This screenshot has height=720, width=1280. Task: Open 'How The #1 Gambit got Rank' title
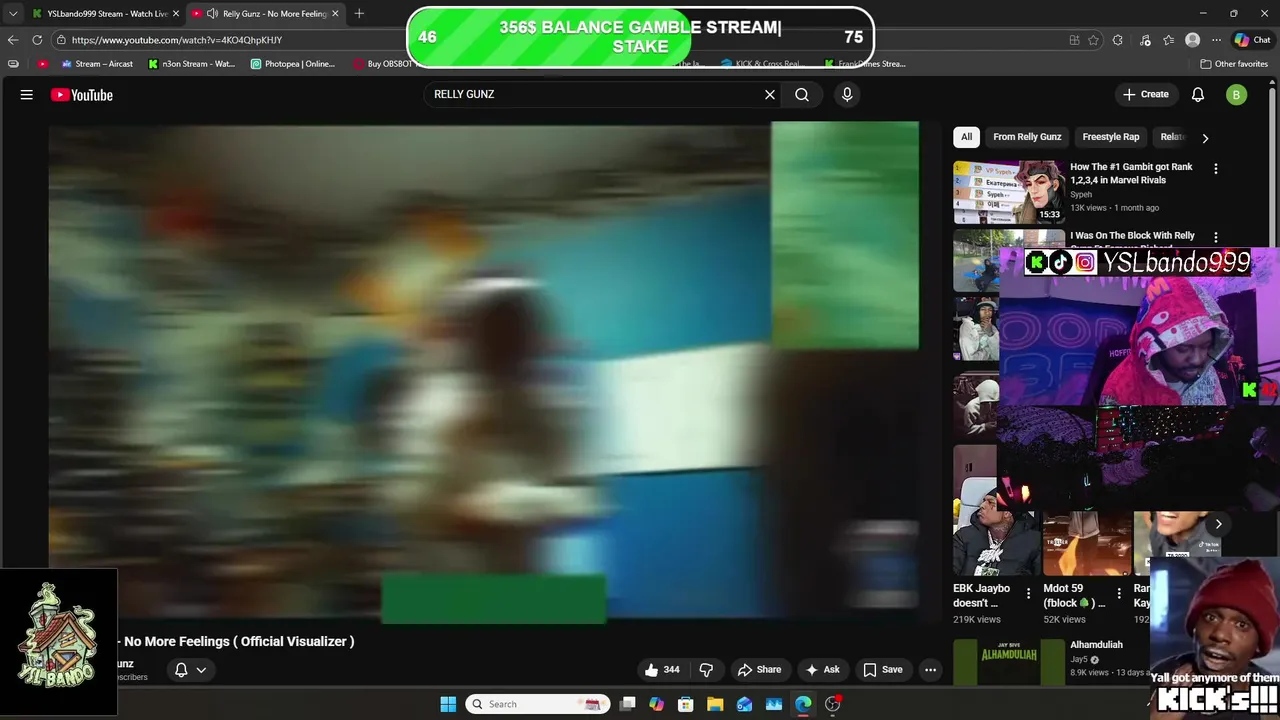click(x=1131, y=173)
